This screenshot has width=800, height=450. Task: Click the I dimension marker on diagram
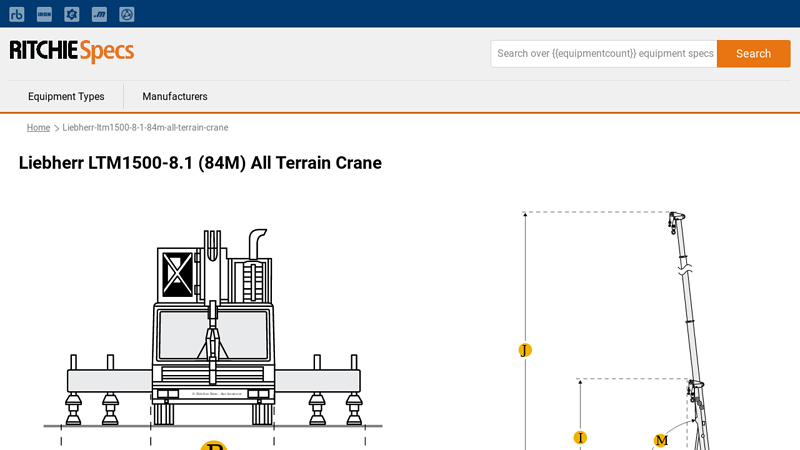[580, 438]
